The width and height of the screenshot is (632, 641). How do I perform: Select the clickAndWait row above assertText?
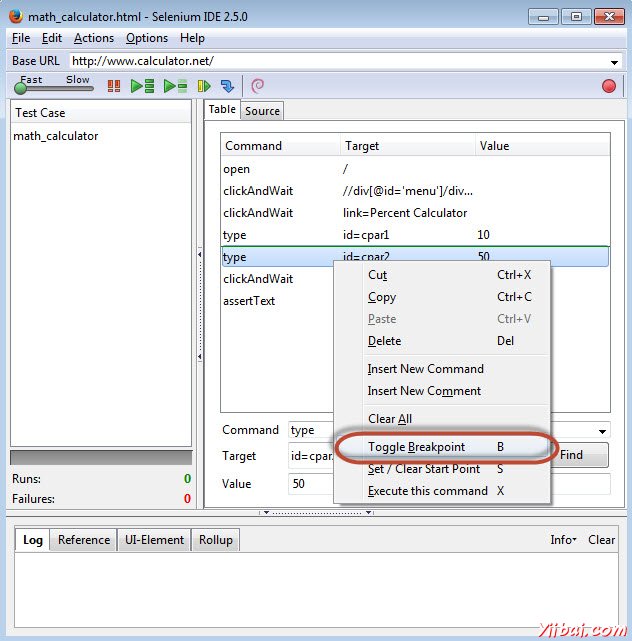[278, 279]
